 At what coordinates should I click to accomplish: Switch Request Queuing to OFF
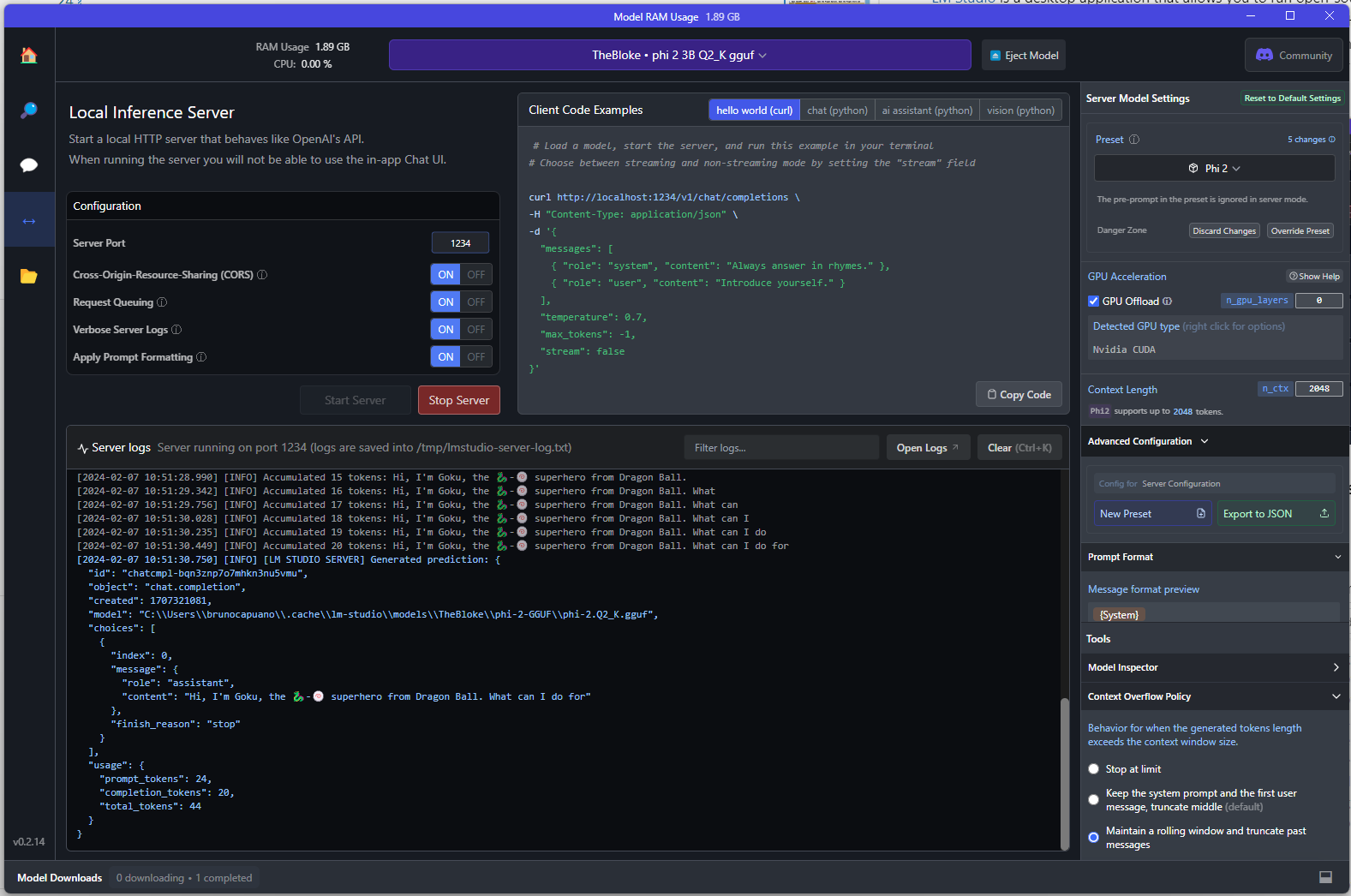coord(476,302)
